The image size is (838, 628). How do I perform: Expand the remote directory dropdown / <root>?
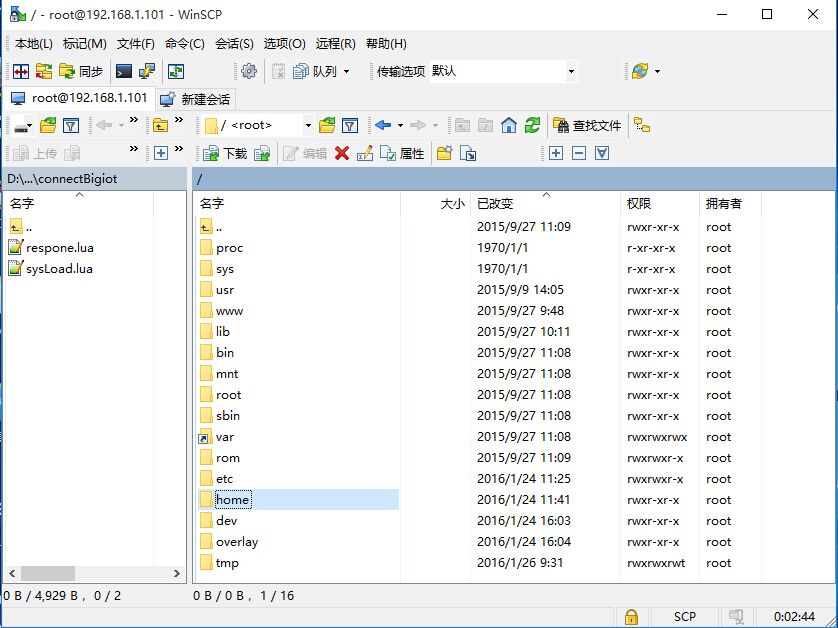tap(308, 126)
